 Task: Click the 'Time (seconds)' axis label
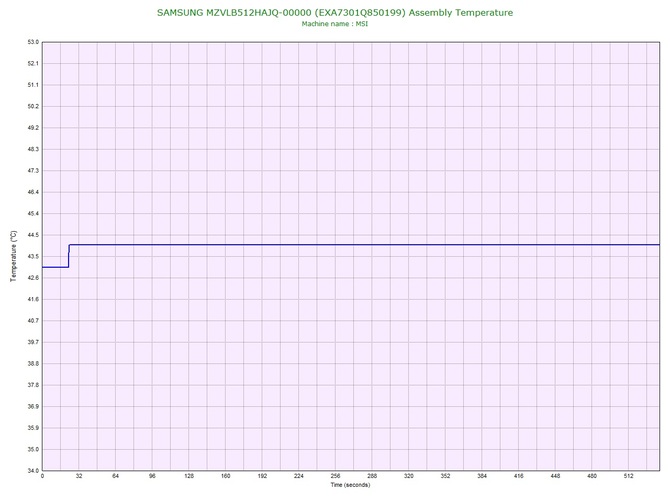pos(350,485)
